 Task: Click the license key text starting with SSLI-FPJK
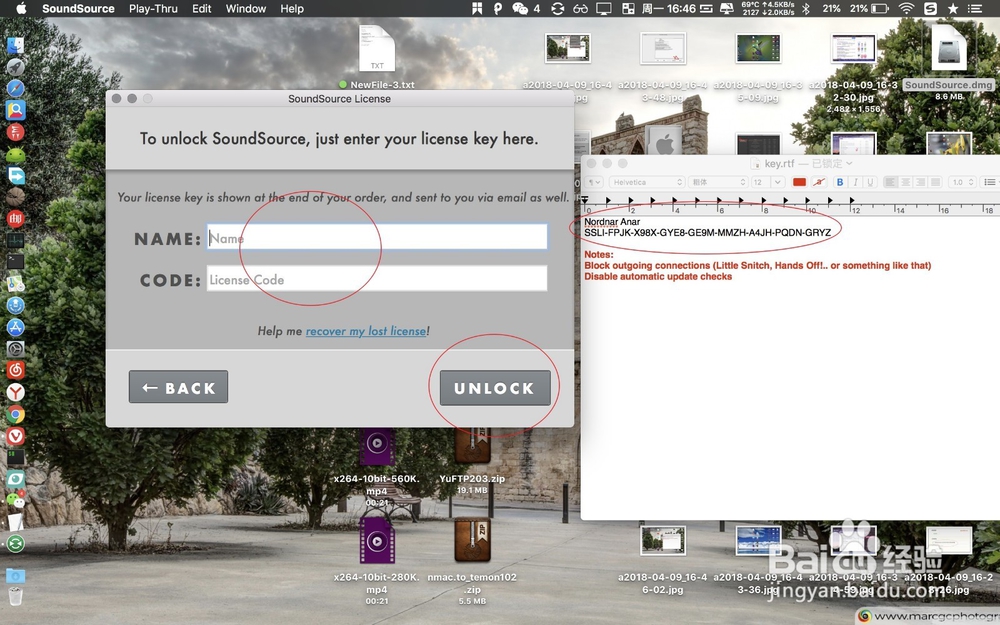[x=707, y=233]
